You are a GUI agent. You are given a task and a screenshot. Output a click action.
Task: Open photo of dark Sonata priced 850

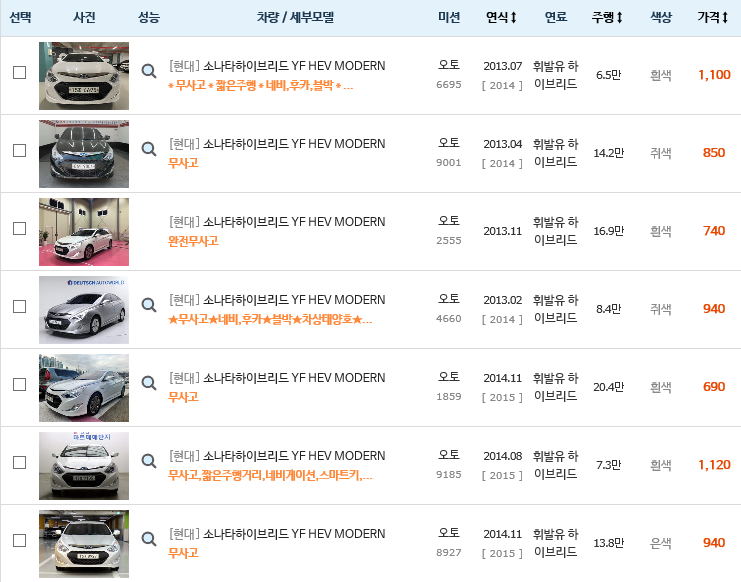84,154
